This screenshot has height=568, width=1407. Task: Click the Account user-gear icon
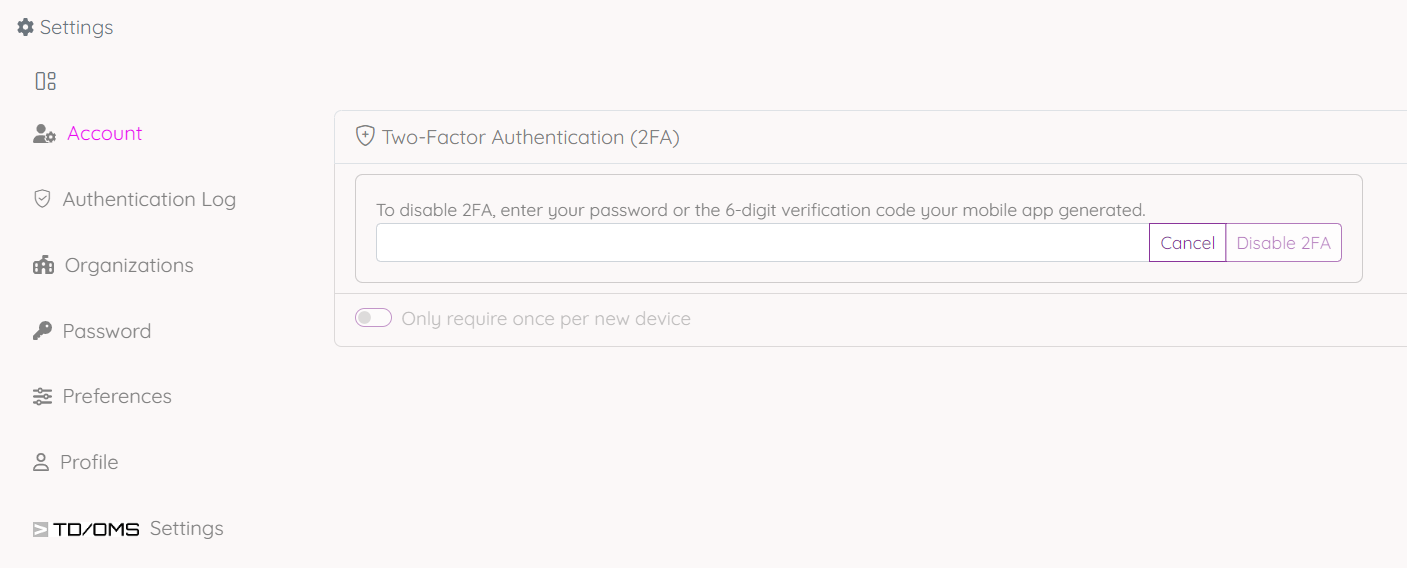(x=44, y=134)
